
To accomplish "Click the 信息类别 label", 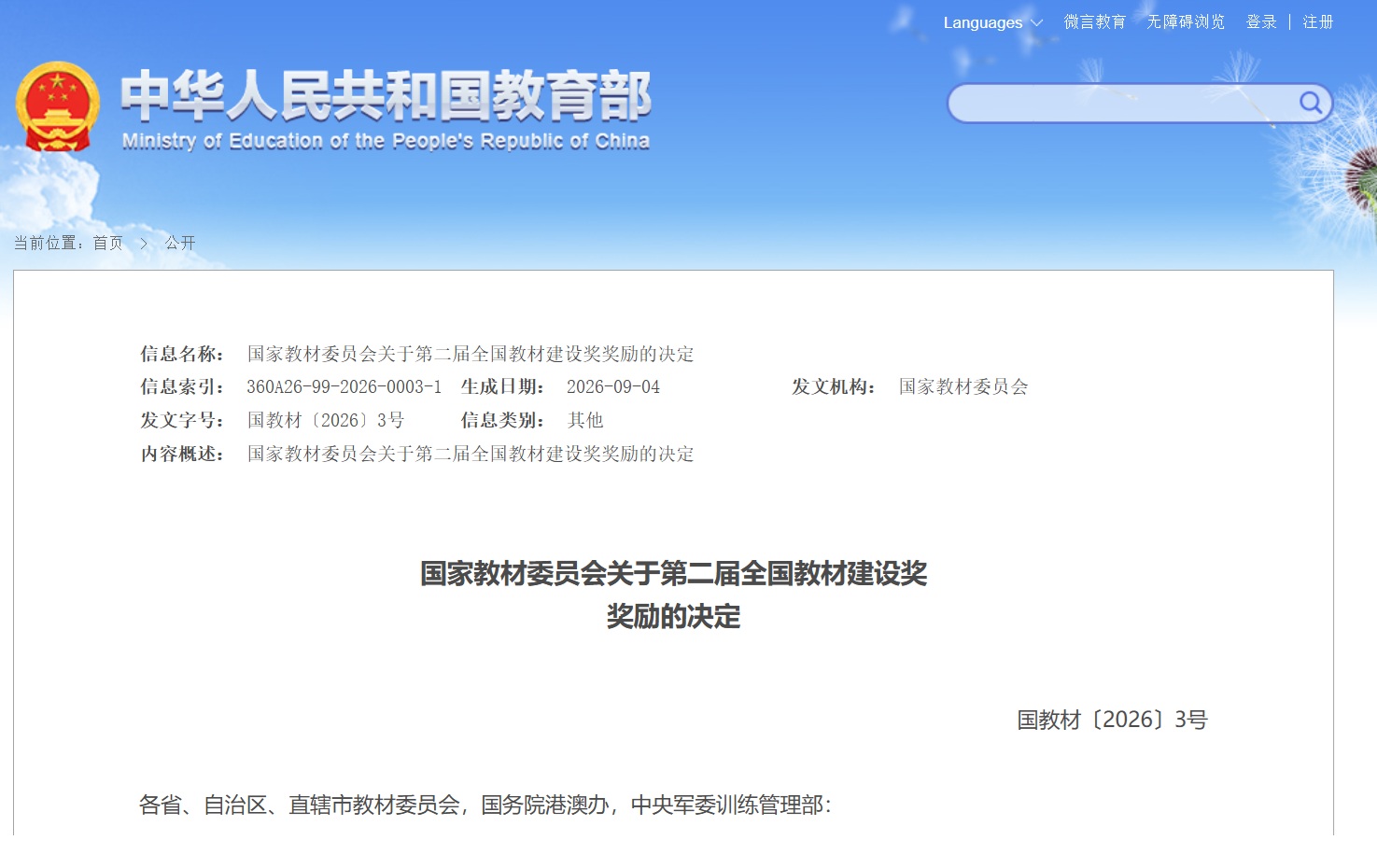I will (502, 420).
